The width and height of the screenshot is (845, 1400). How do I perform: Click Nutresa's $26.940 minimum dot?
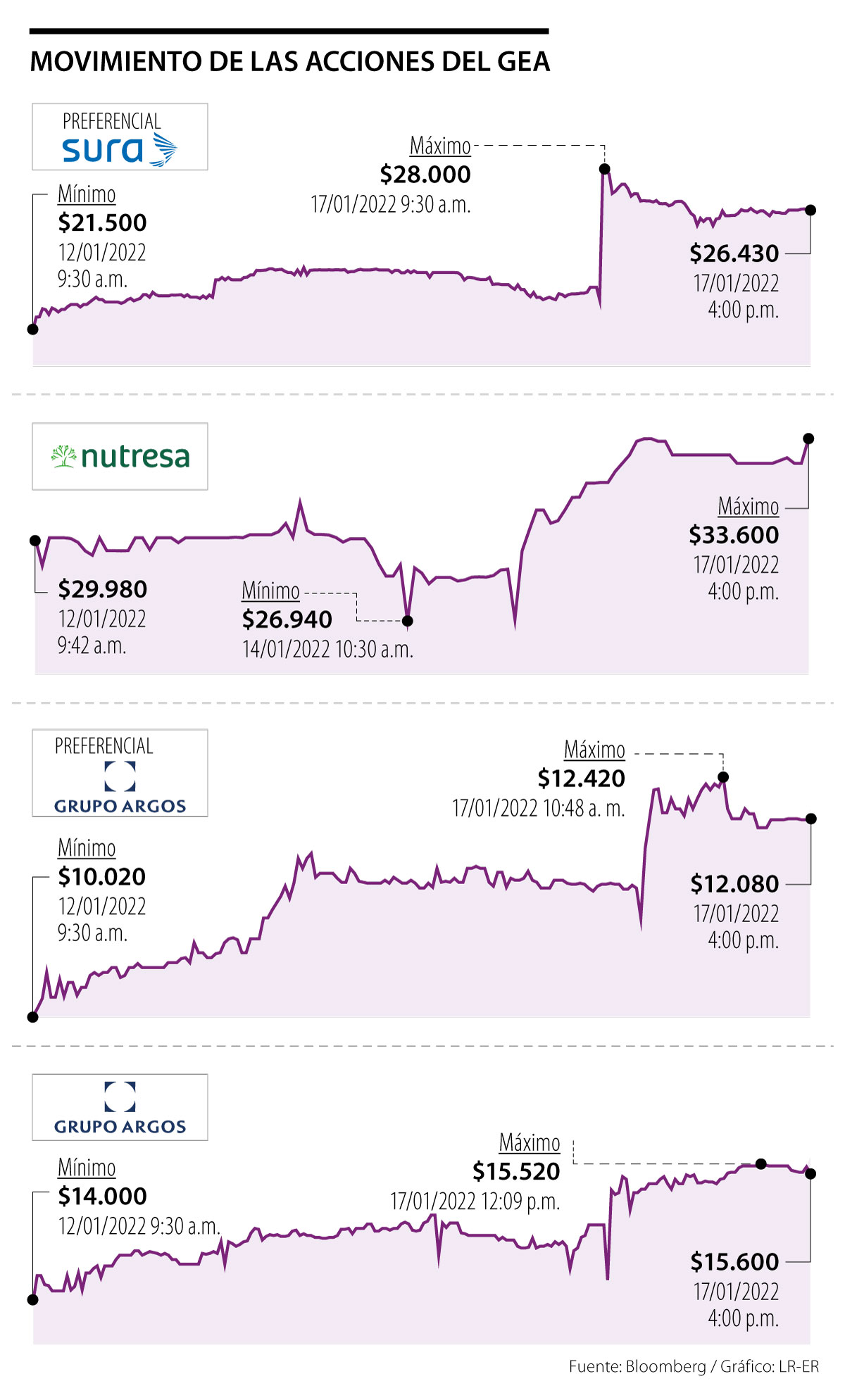click(x=407, y=621)
